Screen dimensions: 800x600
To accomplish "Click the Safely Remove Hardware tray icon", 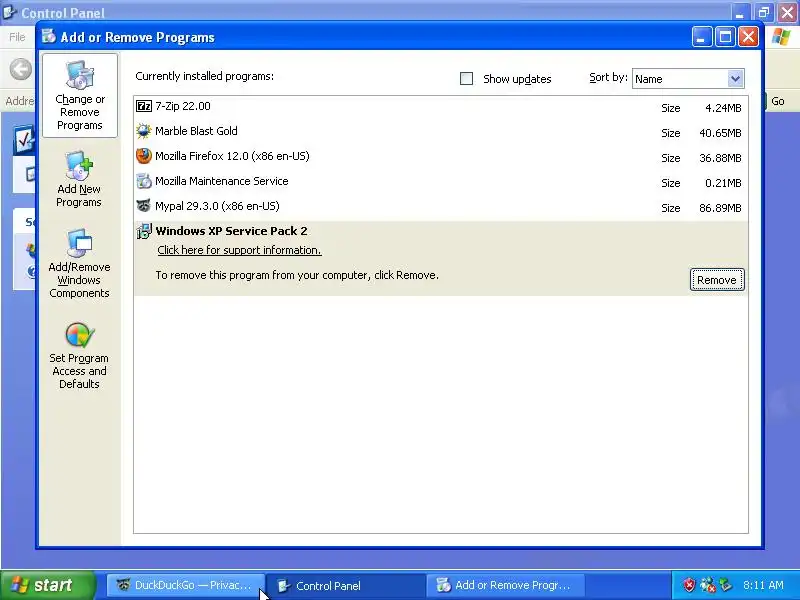I will point(725,585).
